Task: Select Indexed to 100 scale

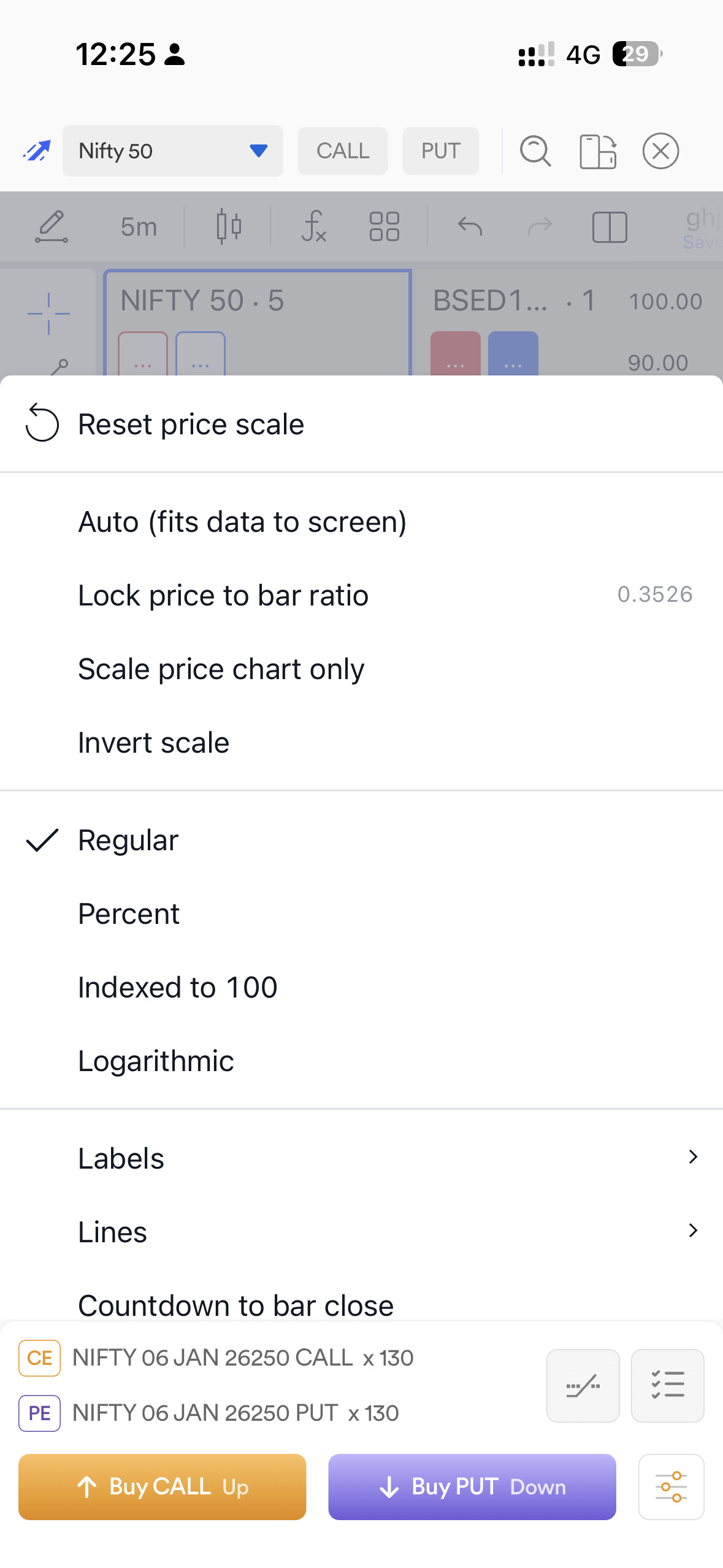Action: click(178, 988)
